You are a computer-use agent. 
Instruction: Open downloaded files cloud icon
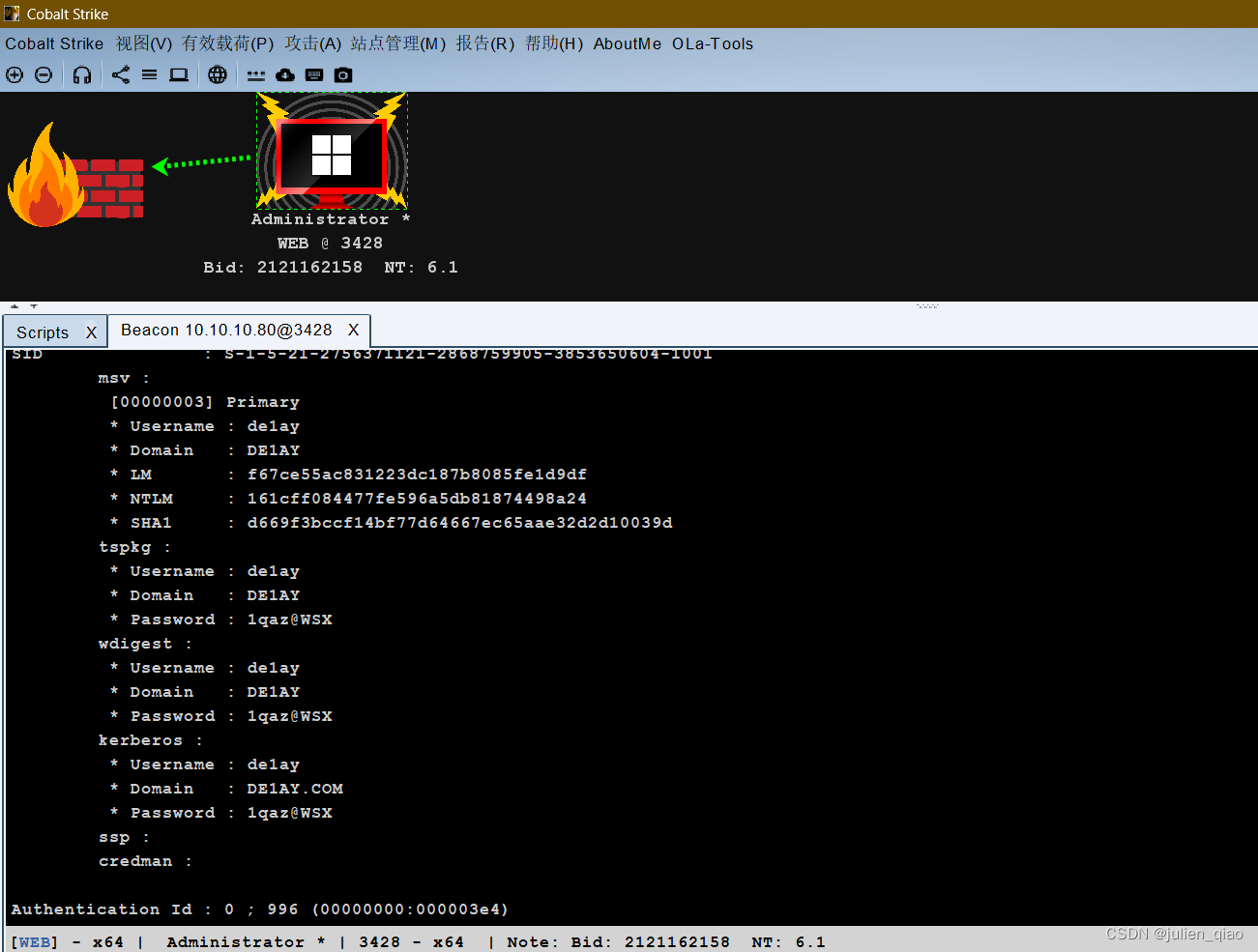tap(285, 74)
